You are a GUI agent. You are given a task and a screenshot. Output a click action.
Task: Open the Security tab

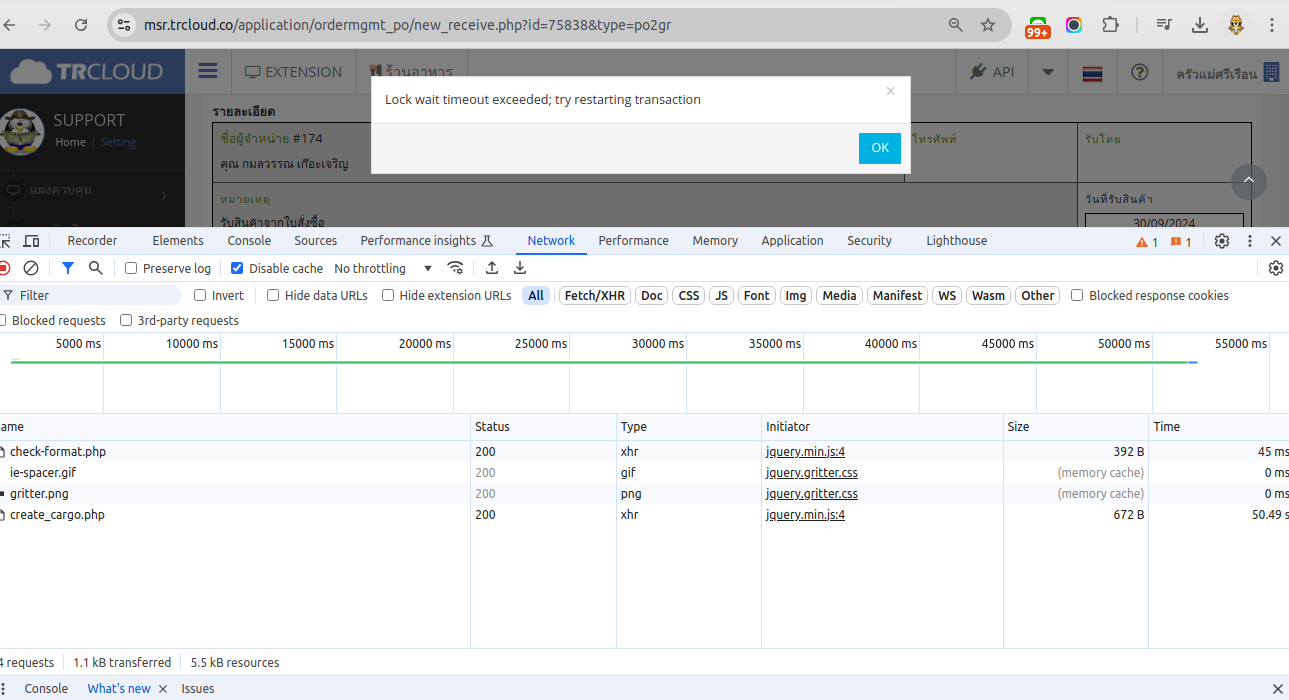click(869, 241)
